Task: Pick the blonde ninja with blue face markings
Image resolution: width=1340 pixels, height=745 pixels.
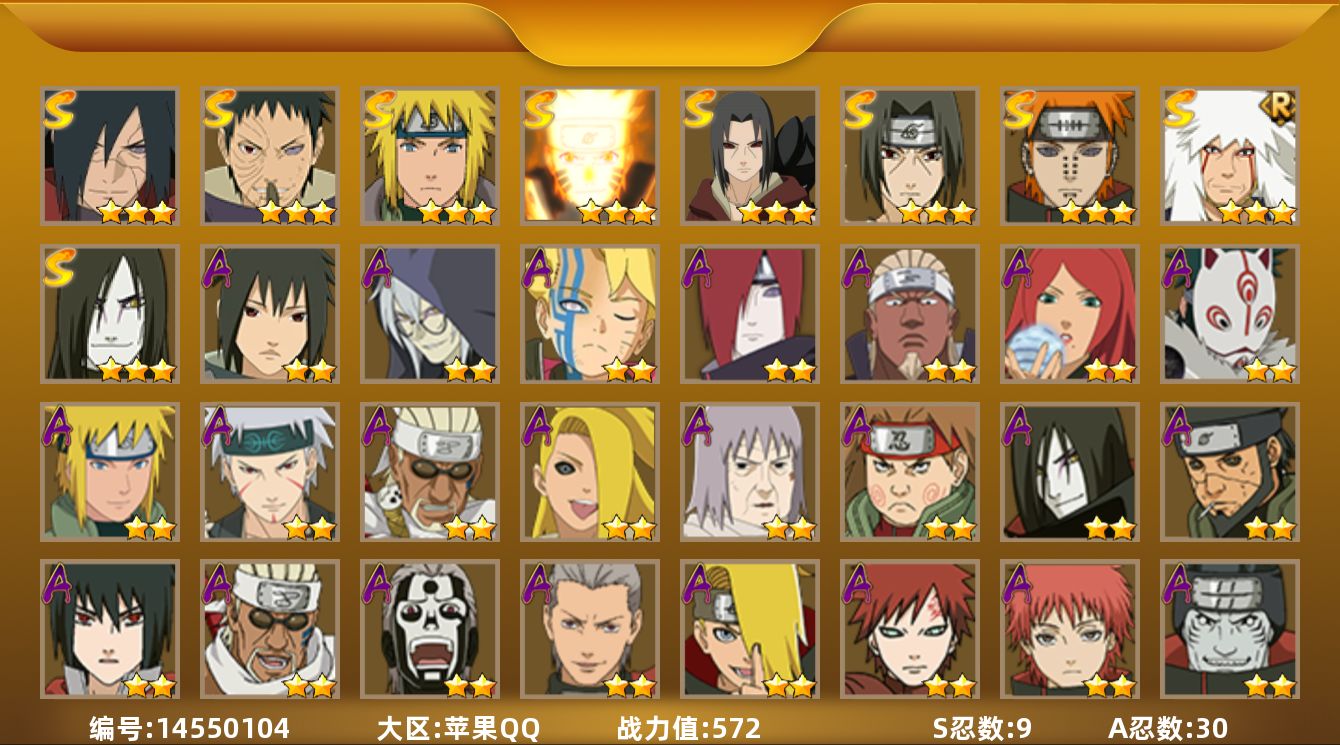Action: pos(589,313)
